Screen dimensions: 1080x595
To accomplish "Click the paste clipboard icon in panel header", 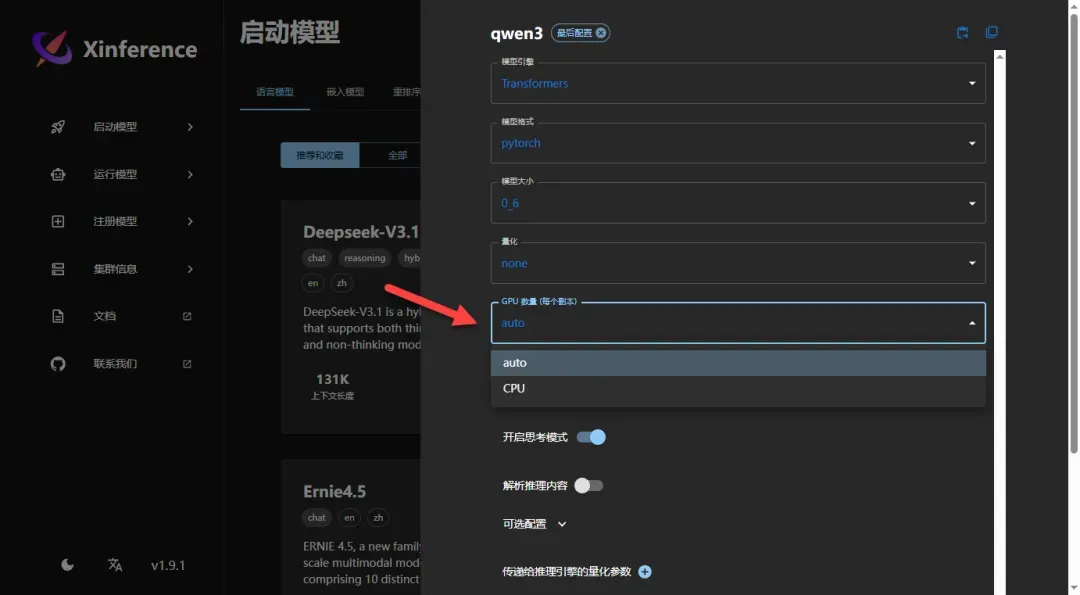I will point(962,32).
